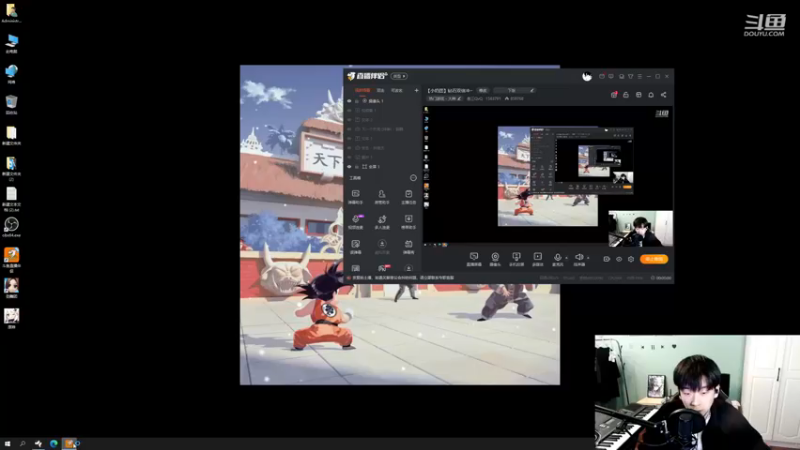
Task: Click the small pill button after stream title
Action: pos(483,90)
